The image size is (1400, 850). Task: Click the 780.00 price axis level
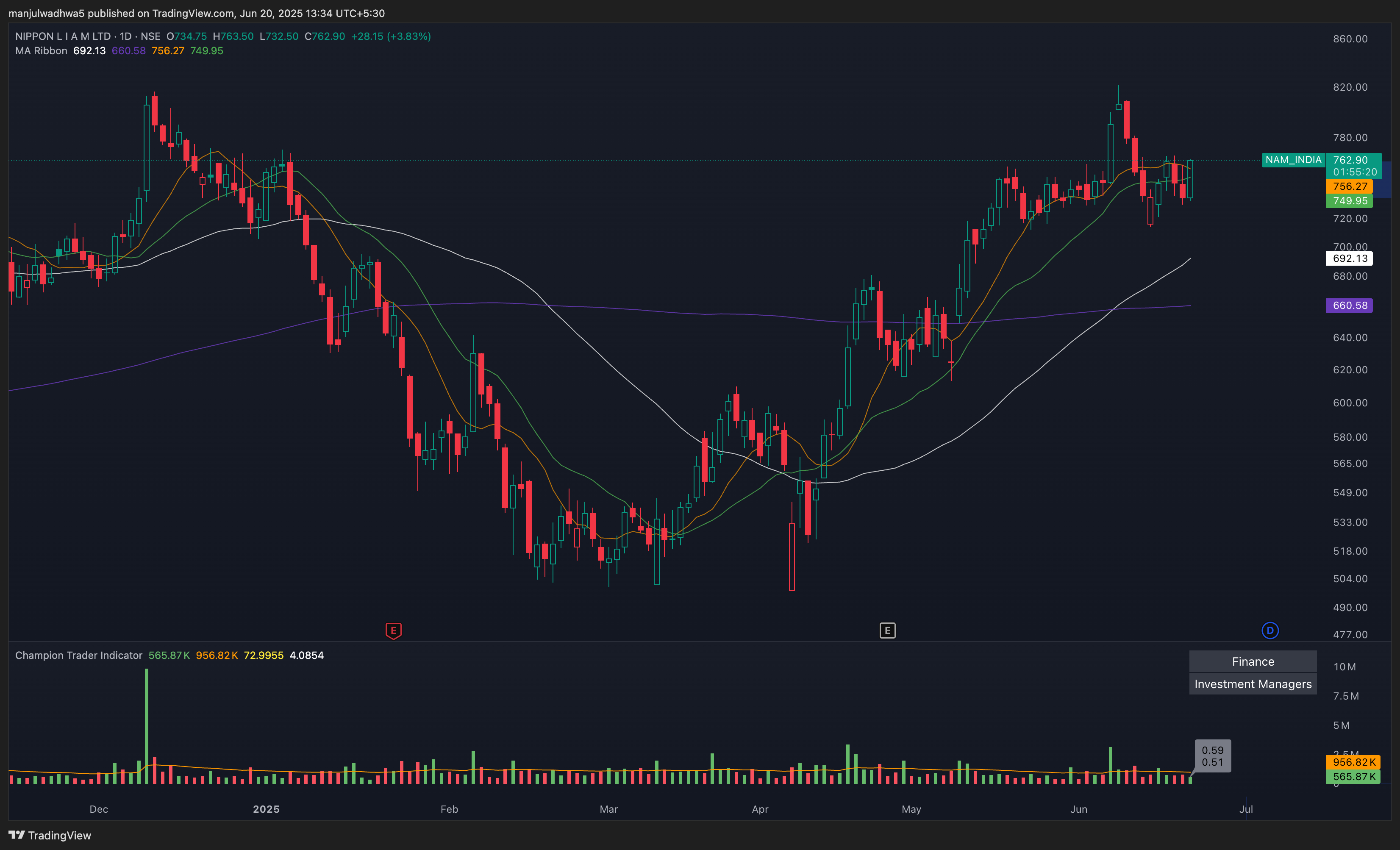(1350, 137)
